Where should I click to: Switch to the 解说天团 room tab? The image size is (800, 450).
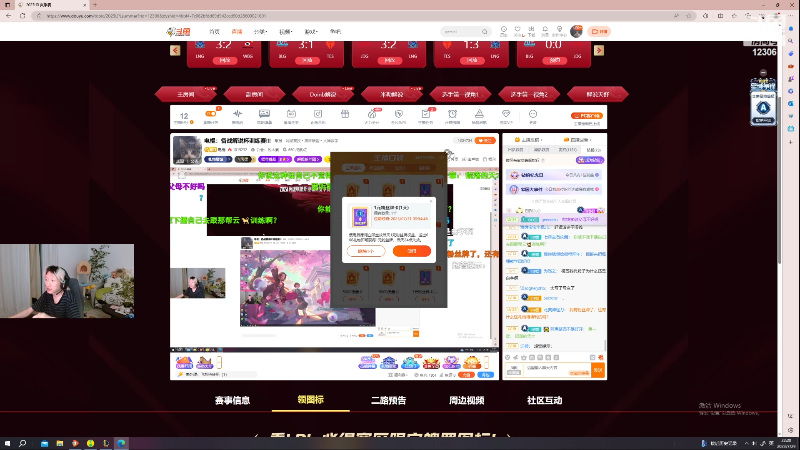(597, 94)
